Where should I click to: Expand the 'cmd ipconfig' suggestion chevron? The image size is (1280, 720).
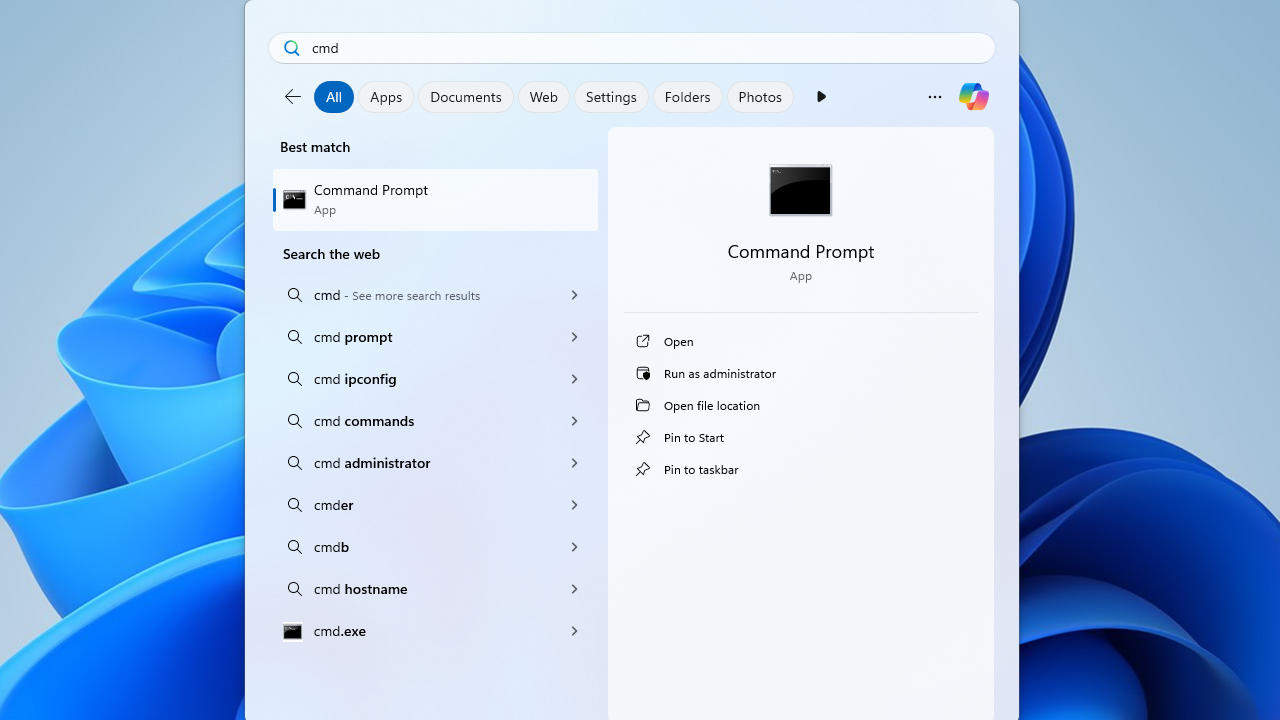[x=574, y=379]
